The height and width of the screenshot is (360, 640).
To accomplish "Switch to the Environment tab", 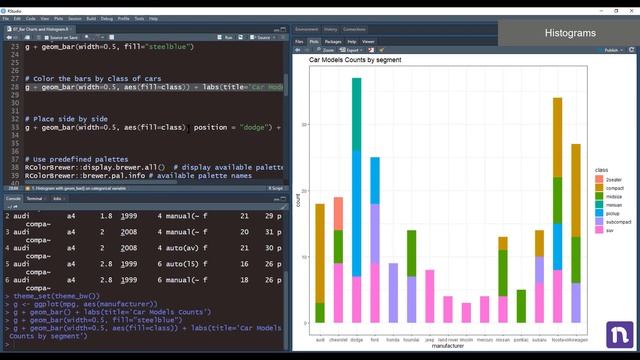I will (x=307, y=29).
